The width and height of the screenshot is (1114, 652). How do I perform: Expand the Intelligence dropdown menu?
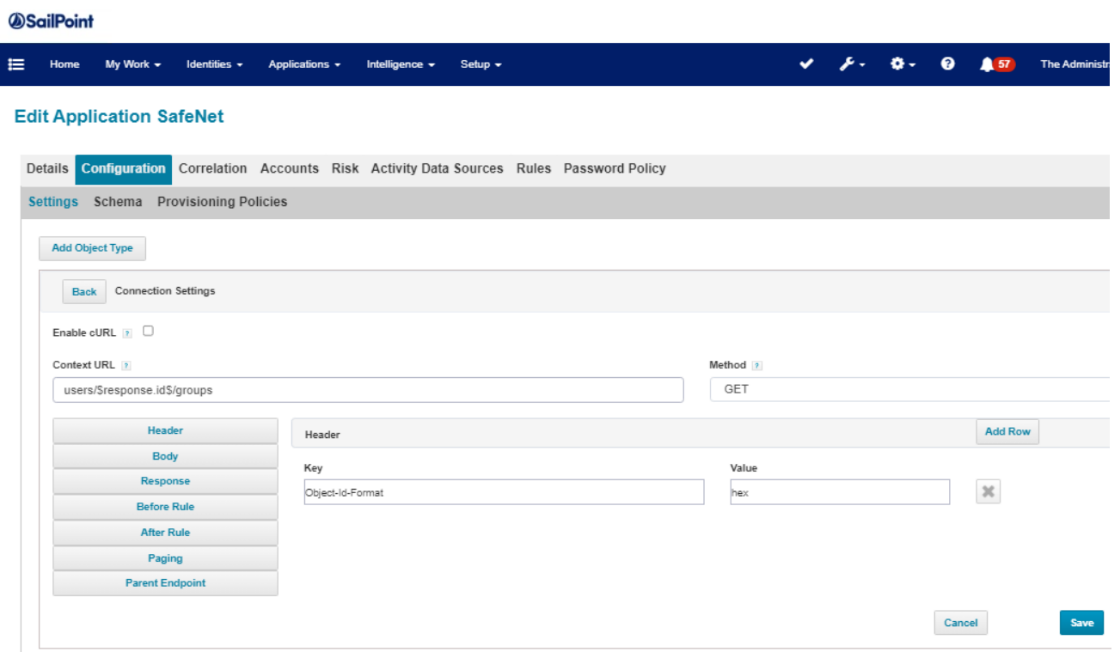401,65
